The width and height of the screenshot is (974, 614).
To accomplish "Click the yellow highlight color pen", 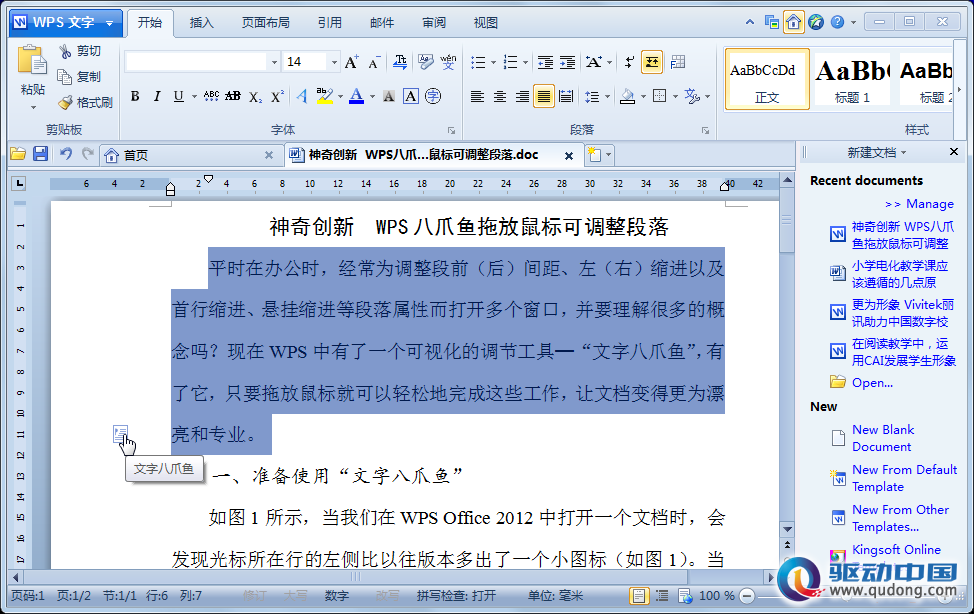I will pyautogui.click(x=324, y=96).
